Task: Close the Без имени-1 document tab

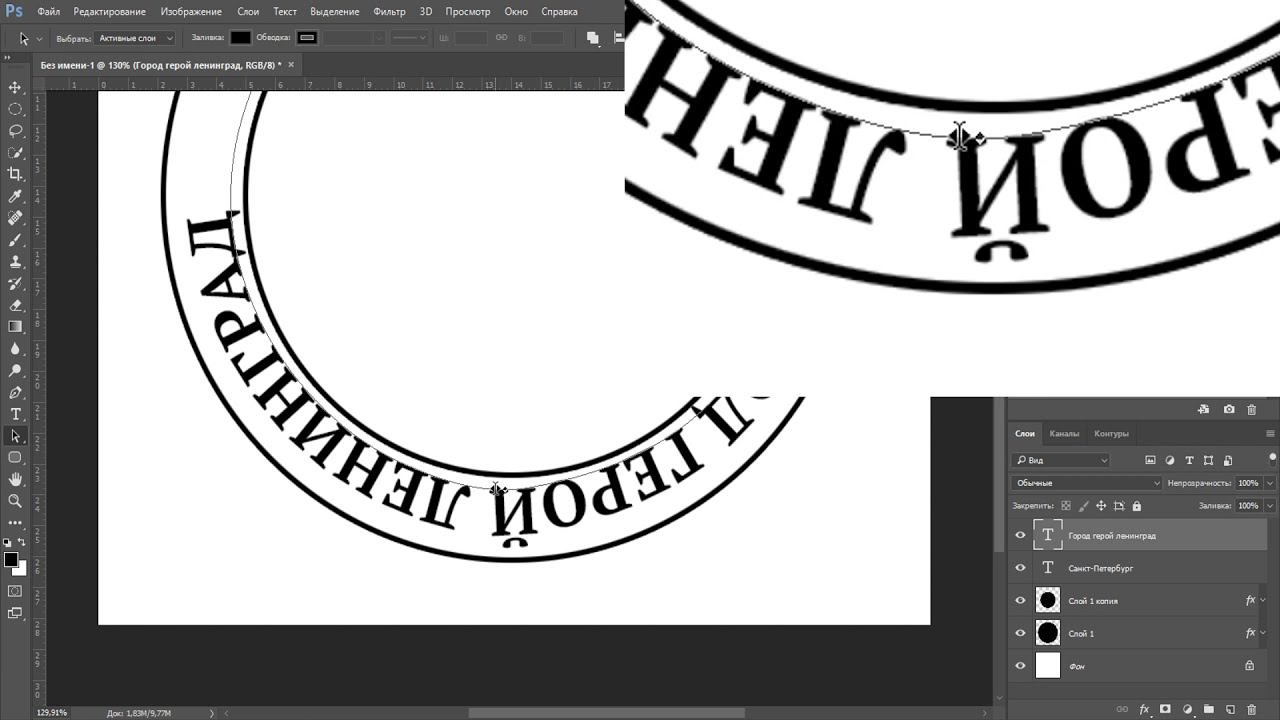Action: click(291, 65)
